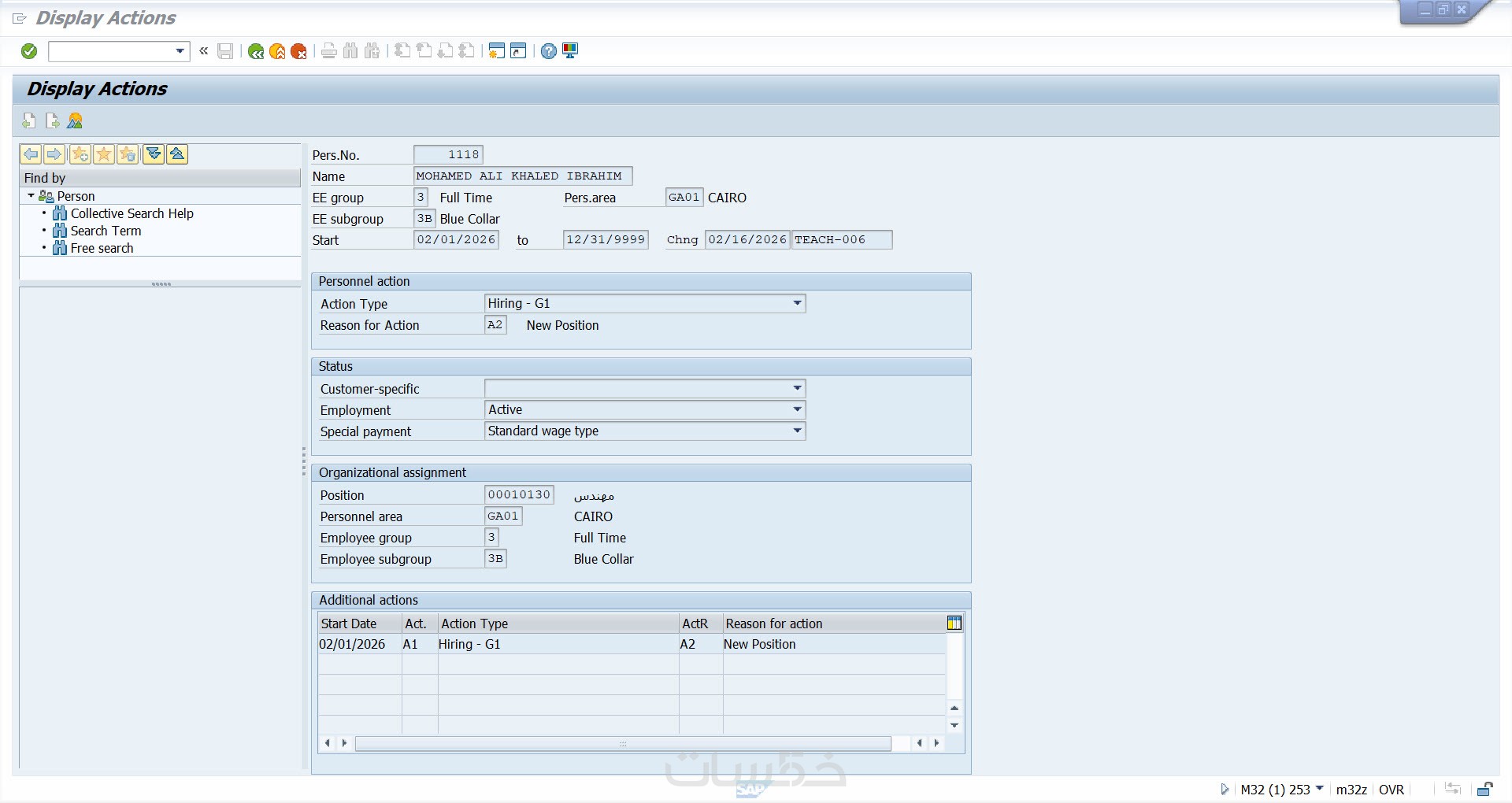Viewport: 1512px width, 803px height.
Task: Click the left arrow in object manager
Action: (31, 154)
